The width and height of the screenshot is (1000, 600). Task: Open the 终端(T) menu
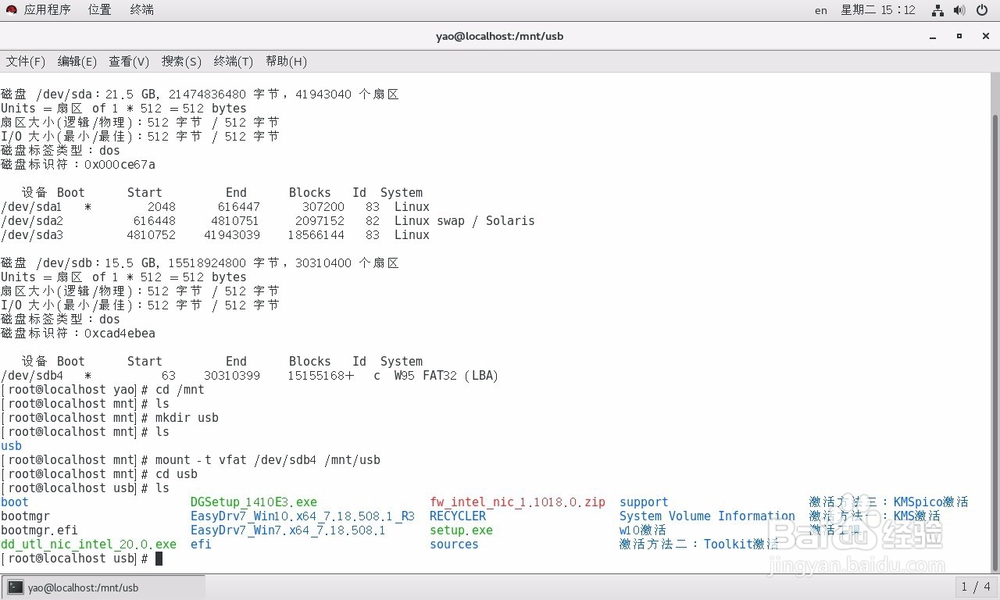coord(233,61)
